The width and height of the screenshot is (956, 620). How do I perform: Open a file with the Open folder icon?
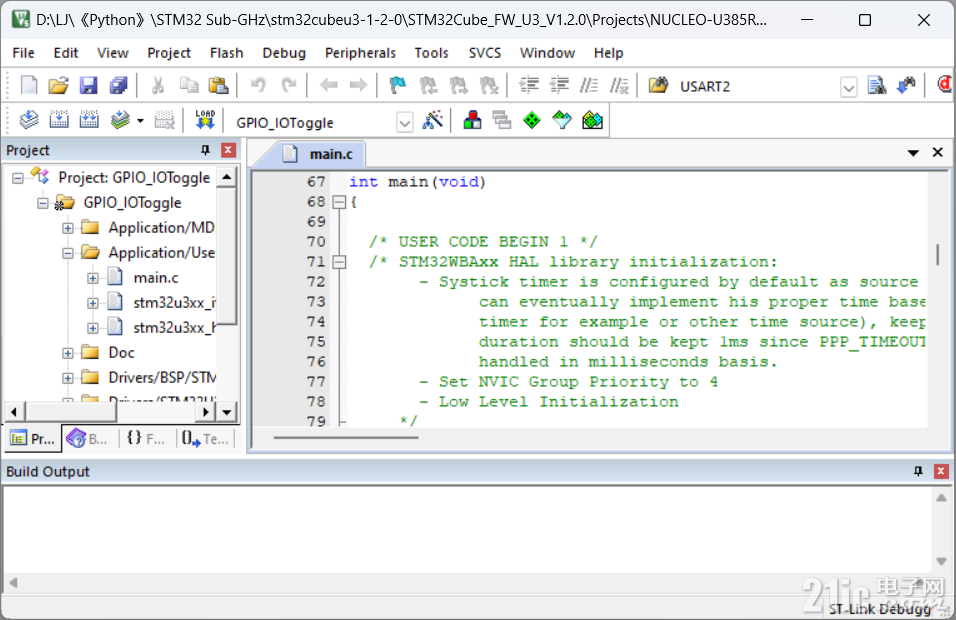coord(59,85)
